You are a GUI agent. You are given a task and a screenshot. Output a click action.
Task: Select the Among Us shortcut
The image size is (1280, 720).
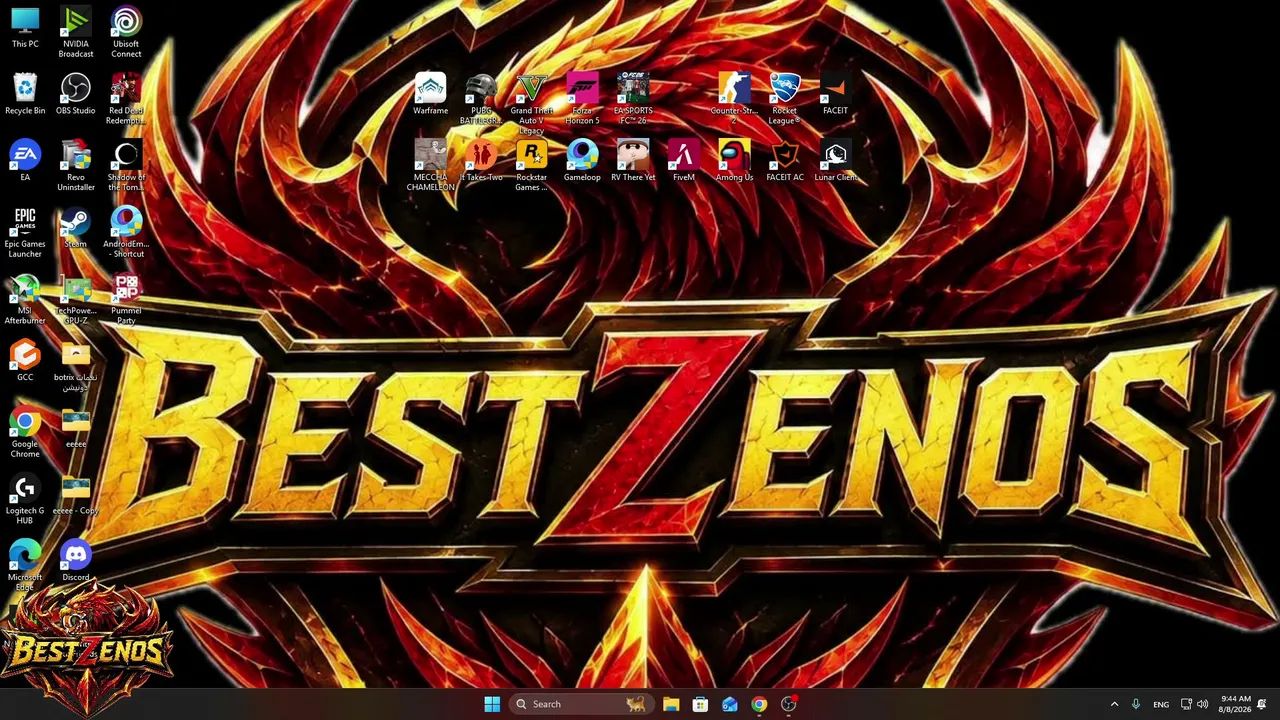pyautogui.click(x=734, y=162)
